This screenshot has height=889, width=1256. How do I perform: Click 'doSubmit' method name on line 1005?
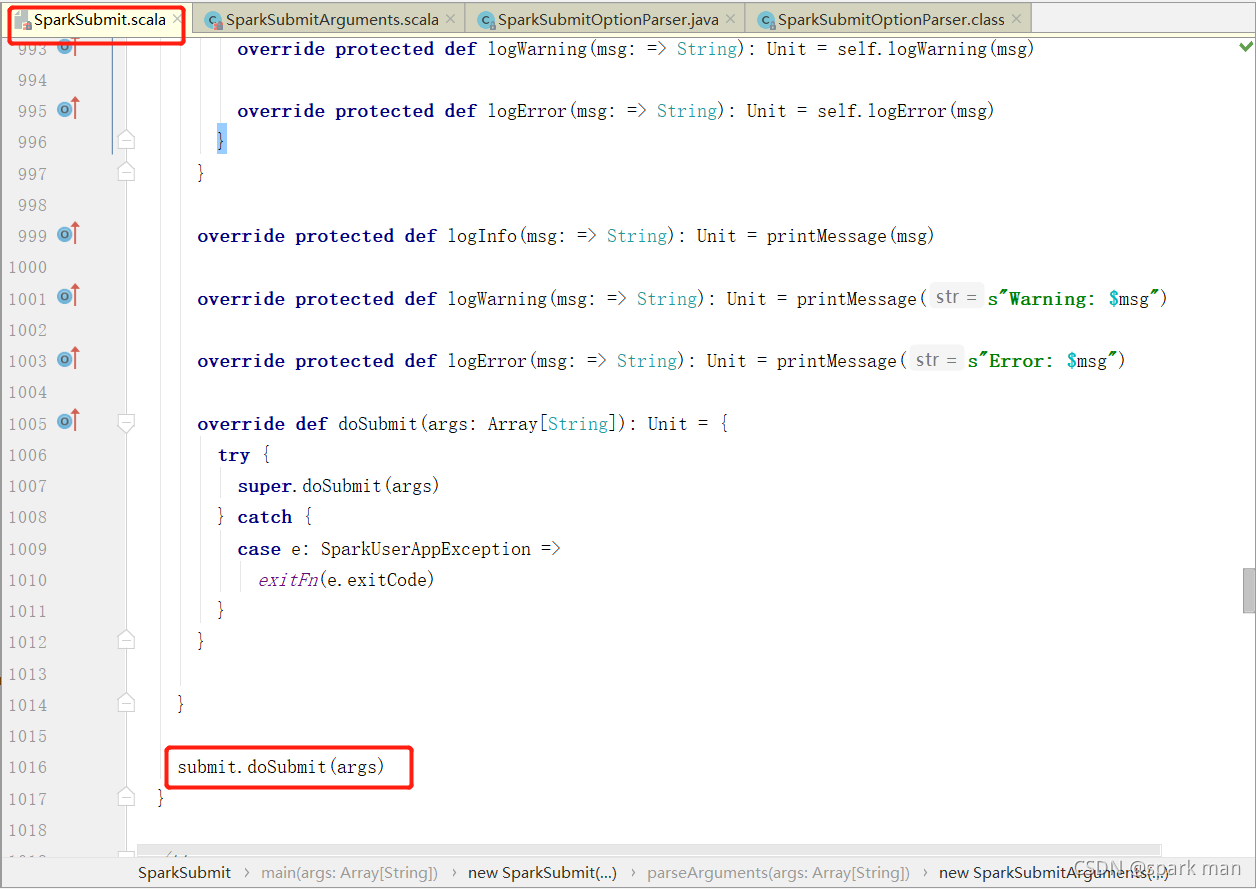[378, 424]
